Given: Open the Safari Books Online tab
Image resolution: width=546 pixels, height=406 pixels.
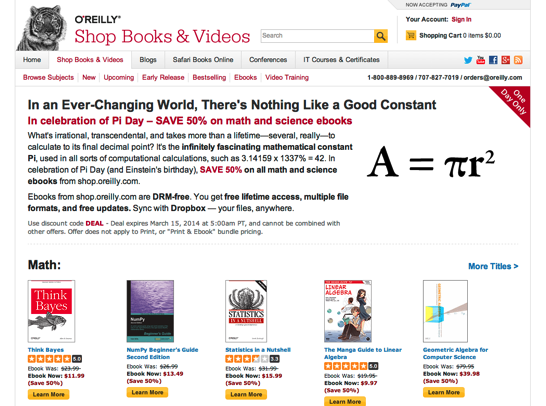Looking at the screenshot, I should 203,60.
